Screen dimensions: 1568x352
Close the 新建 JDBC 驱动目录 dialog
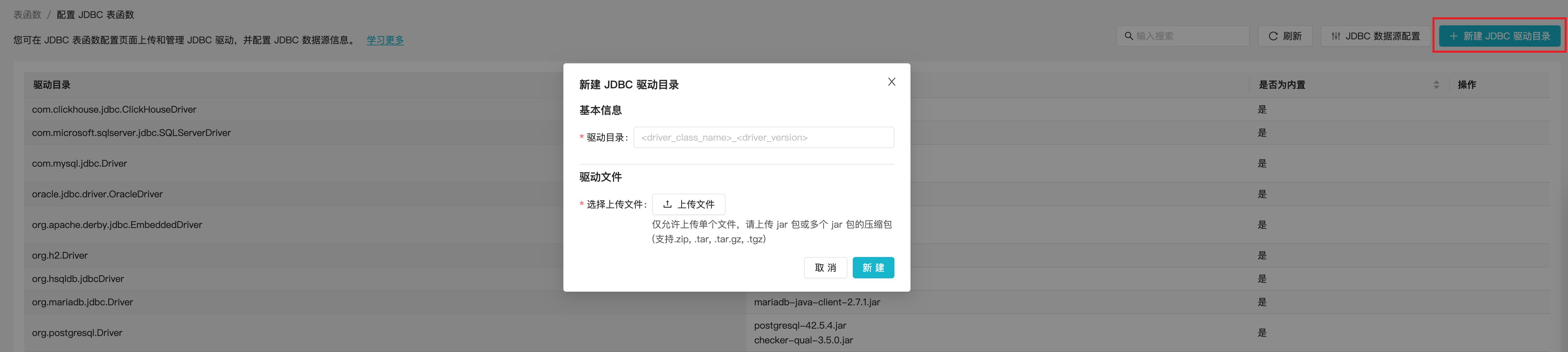coord(891,81)
